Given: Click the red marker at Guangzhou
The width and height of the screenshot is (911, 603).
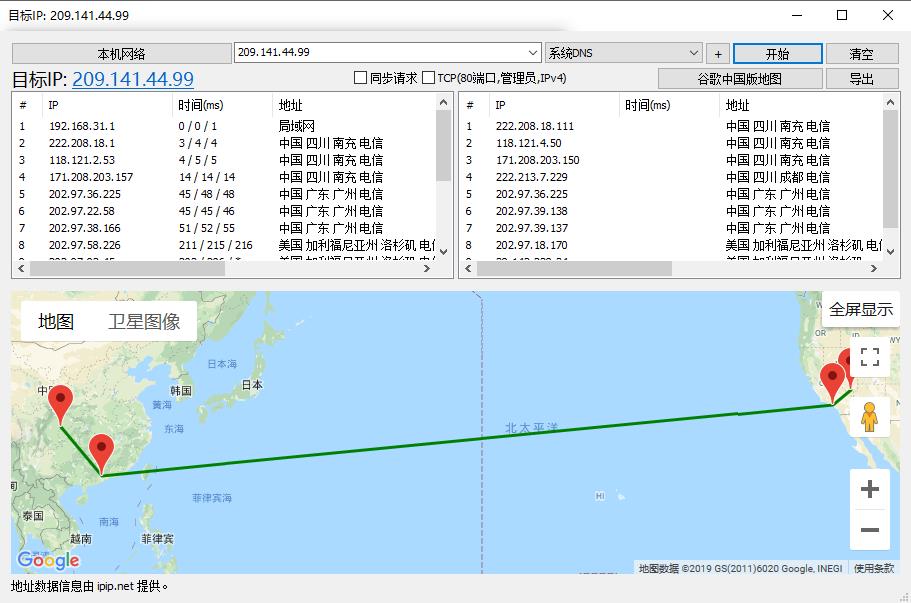Looking at the screenshot, I should (101, 452).
